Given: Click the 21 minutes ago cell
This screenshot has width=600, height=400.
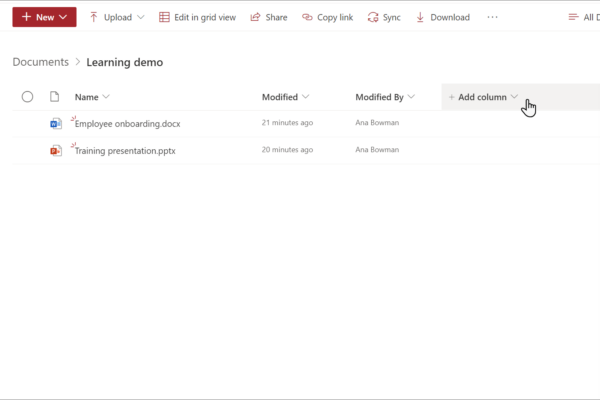Looking at the screenshot, I should click(x=287, y=122).
